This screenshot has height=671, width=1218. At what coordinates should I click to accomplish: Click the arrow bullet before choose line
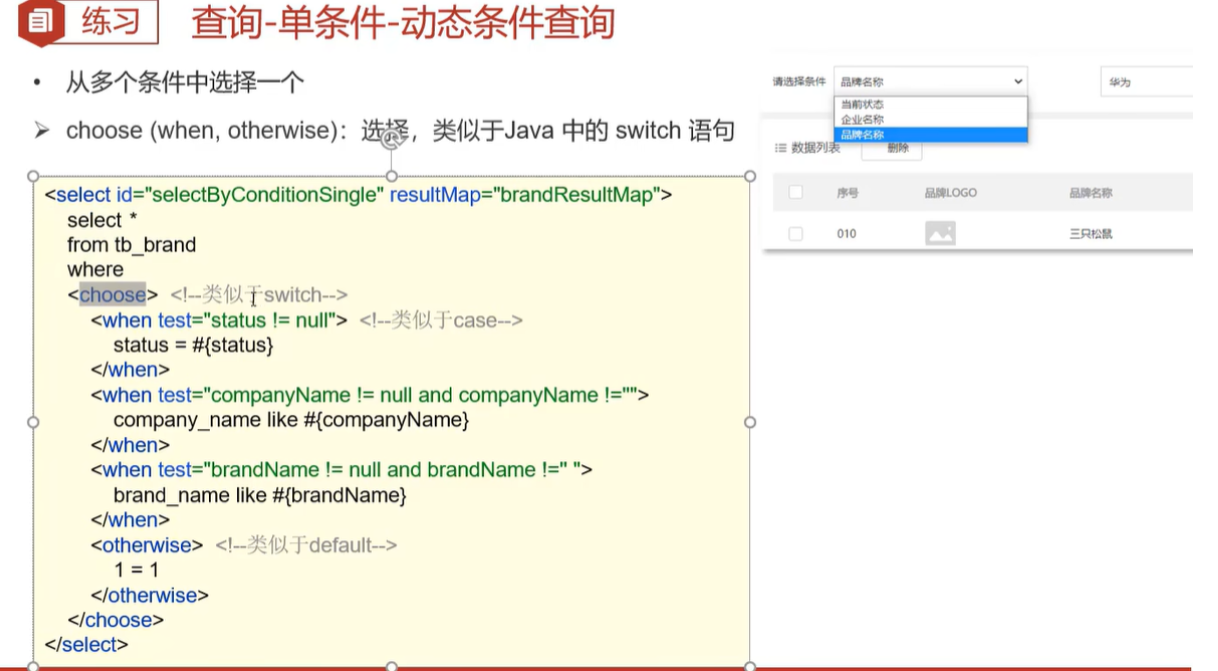[x=41, y=131]
